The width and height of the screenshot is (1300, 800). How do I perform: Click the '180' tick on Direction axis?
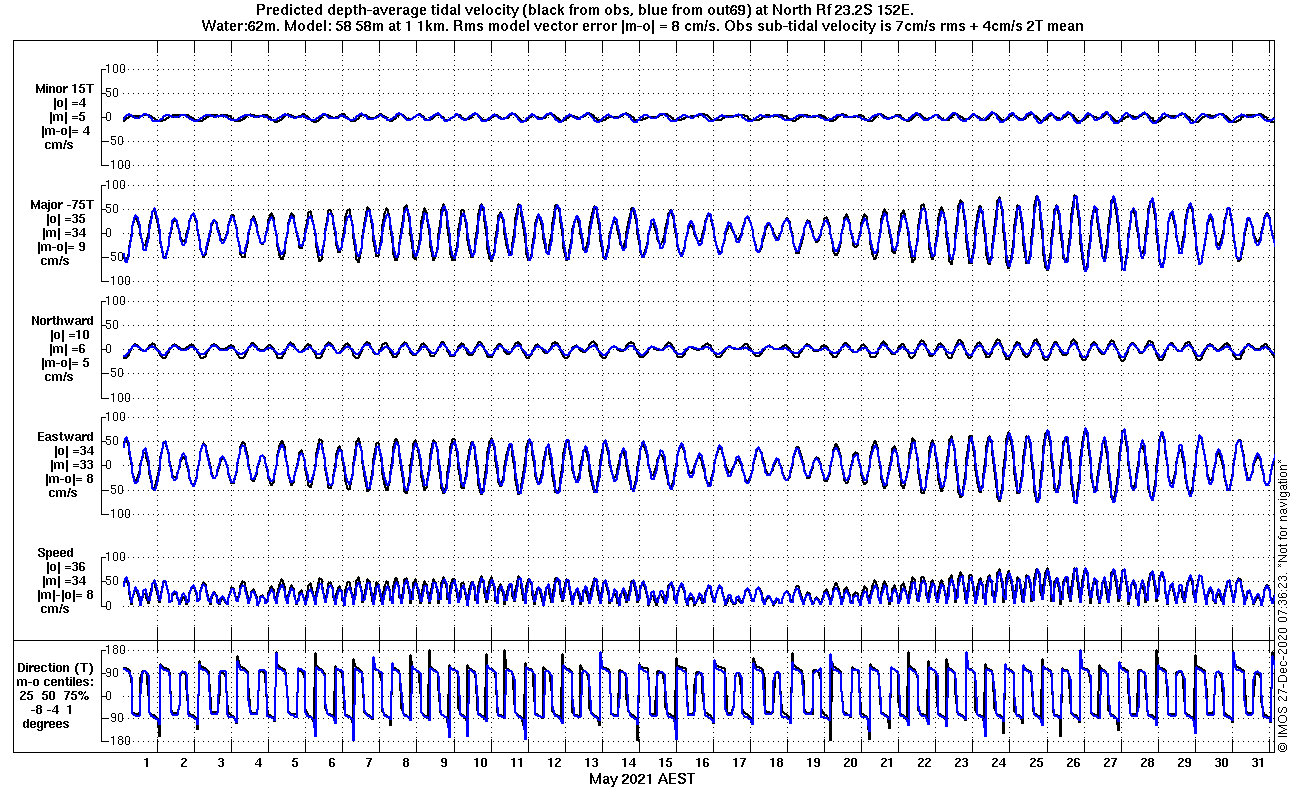(115, 651)
